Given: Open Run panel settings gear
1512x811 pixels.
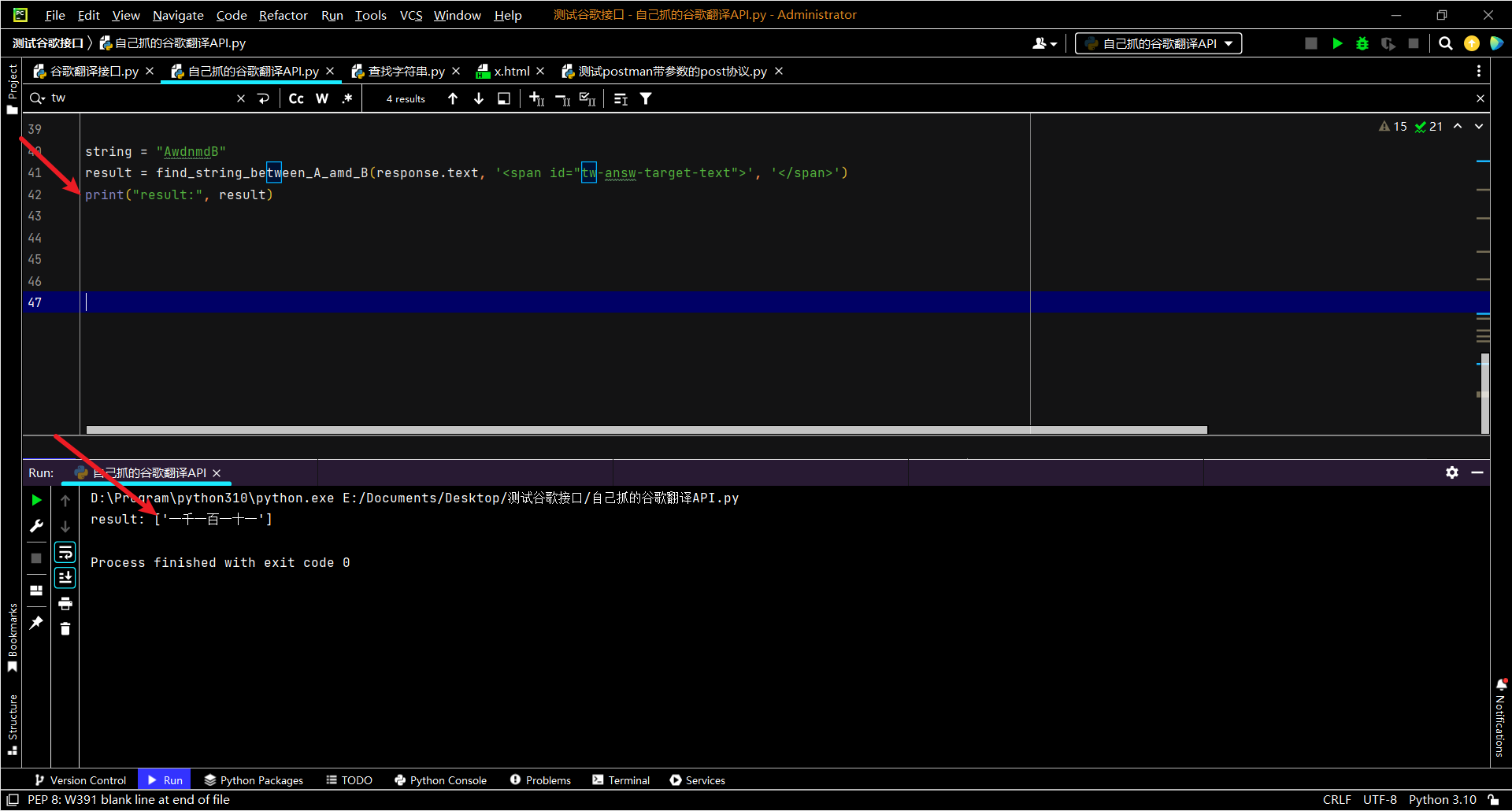Looking at the screenshot, I should (1451, 472).
